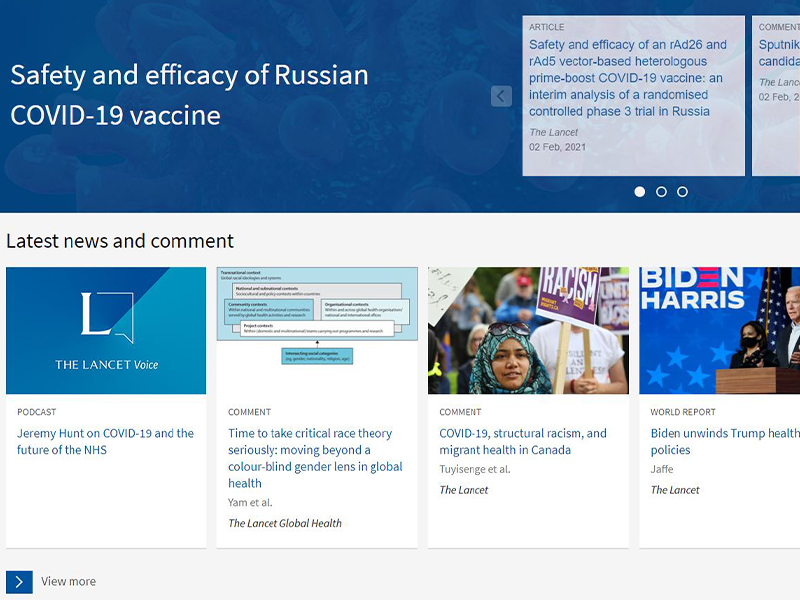Select the first carousel dot indicator
This screenshot has height=600, width=800.
pos(640,191)
